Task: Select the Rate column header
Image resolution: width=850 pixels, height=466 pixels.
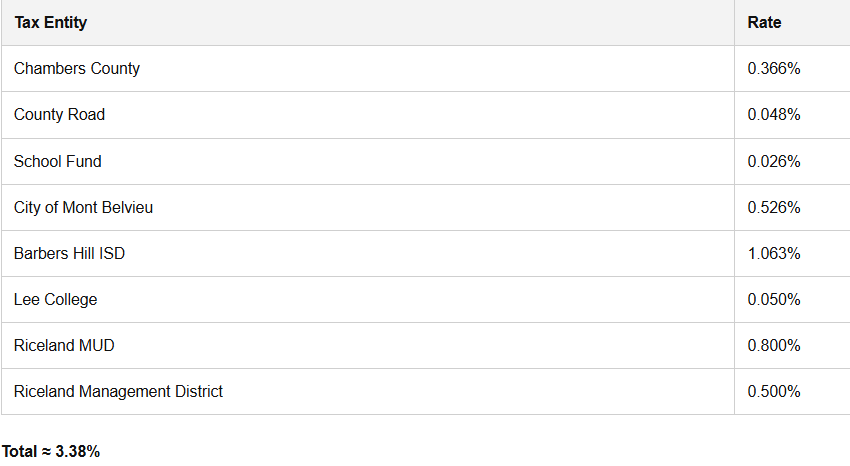Action: coord(764,22)
